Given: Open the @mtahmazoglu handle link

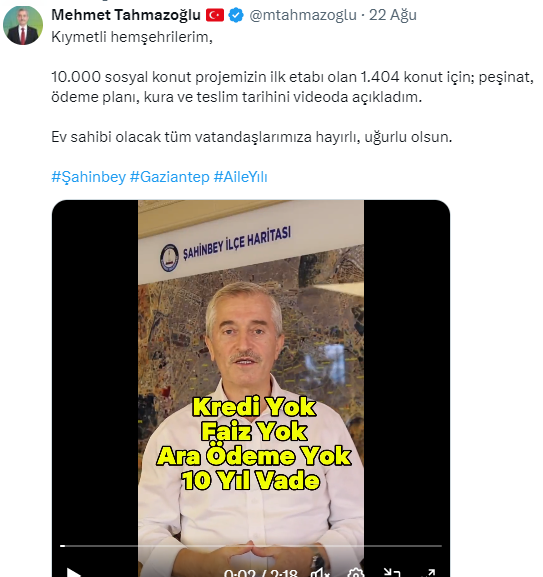Looking at the screenshot, I should tap(303, 15).
